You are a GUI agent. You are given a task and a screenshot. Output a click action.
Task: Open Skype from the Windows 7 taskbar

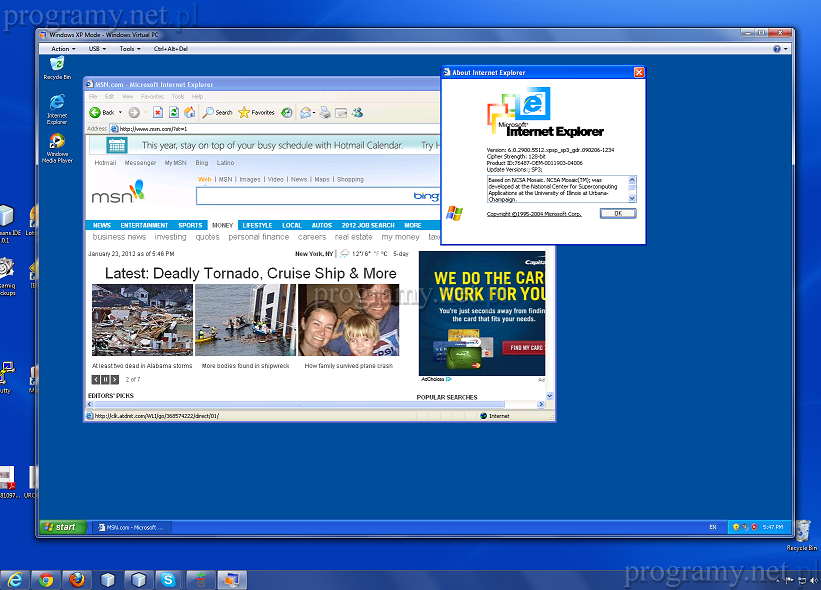click(x=169, y=579)
